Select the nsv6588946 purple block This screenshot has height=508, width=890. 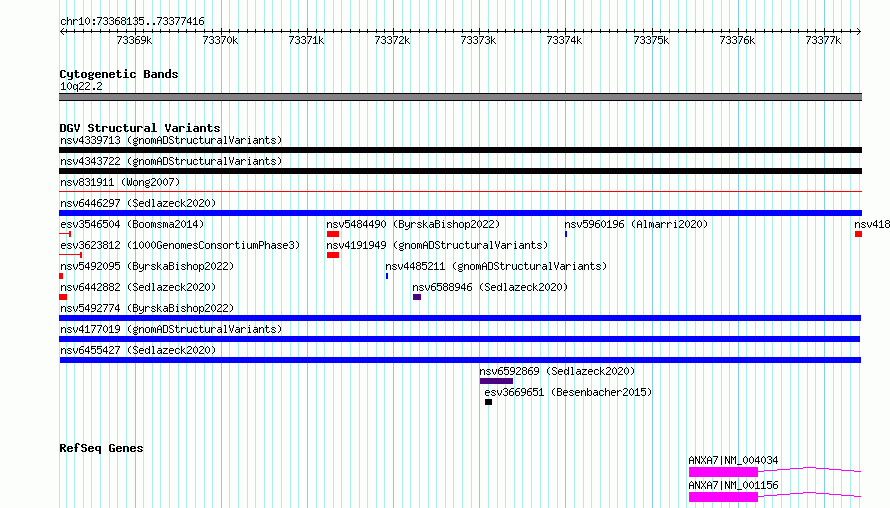pos(417,297)
